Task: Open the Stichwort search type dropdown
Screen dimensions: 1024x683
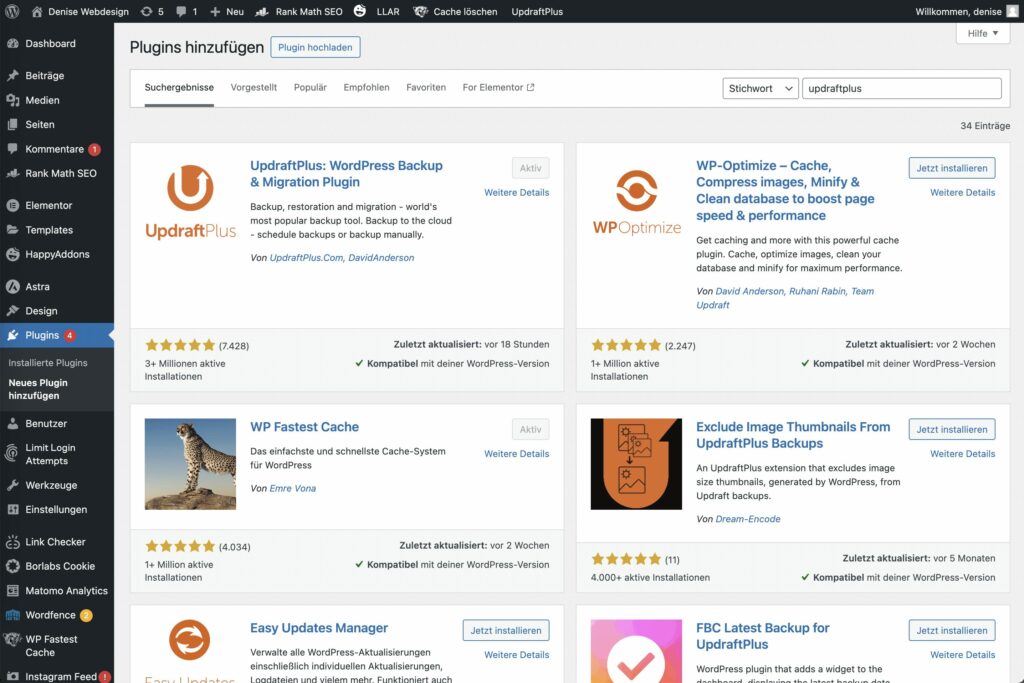Action: (760, 88)
